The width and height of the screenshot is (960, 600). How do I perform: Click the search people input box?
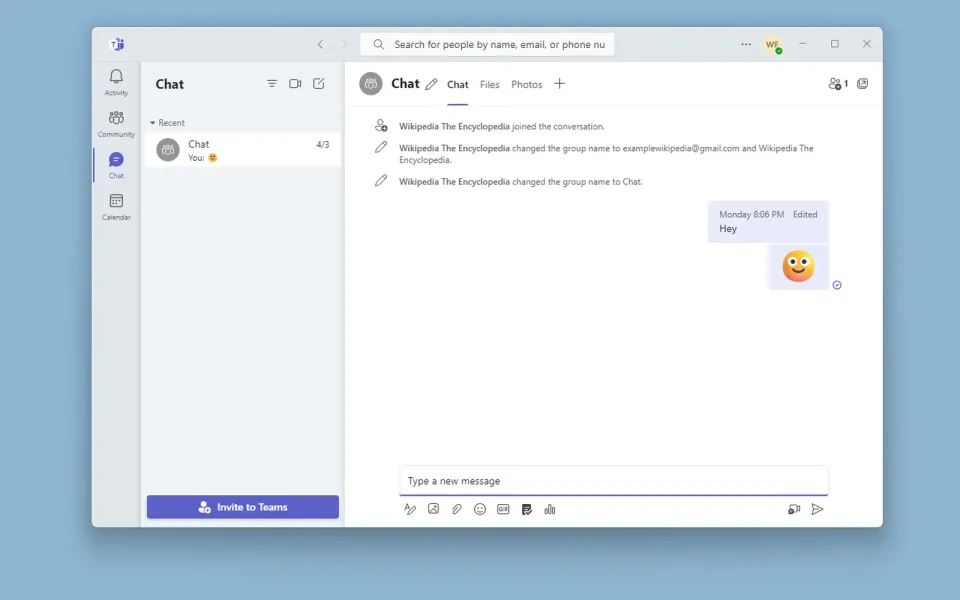(x=487, y=44)
